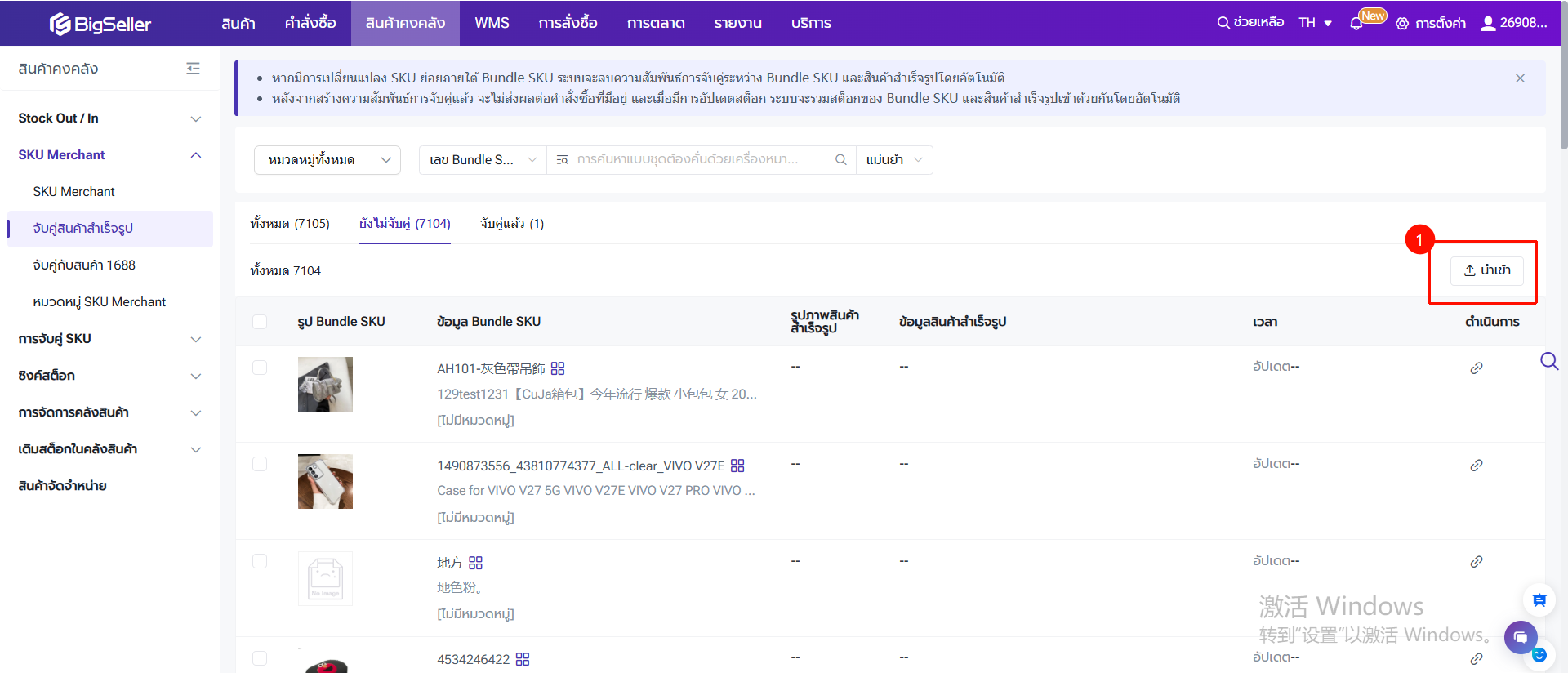Open the WMS menu in top navigation

[x=492, y=23]
